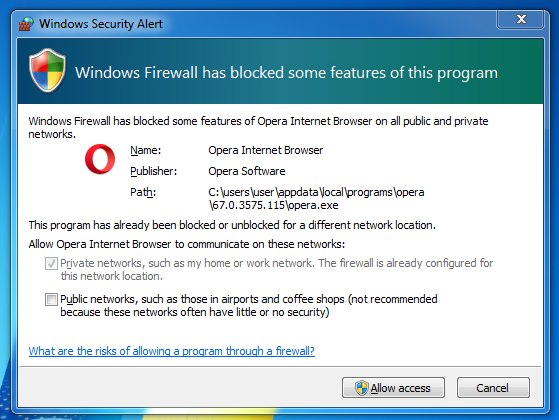The height and width of the screenshot is (420, 559).
Task: Click the Windows Firewall brick wall title icon
Action: click(x=26, y=24)
